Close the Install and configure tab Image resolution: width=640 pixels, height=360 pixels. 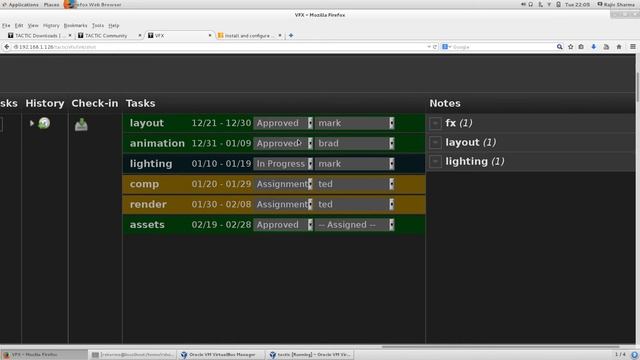pos(280,36)
